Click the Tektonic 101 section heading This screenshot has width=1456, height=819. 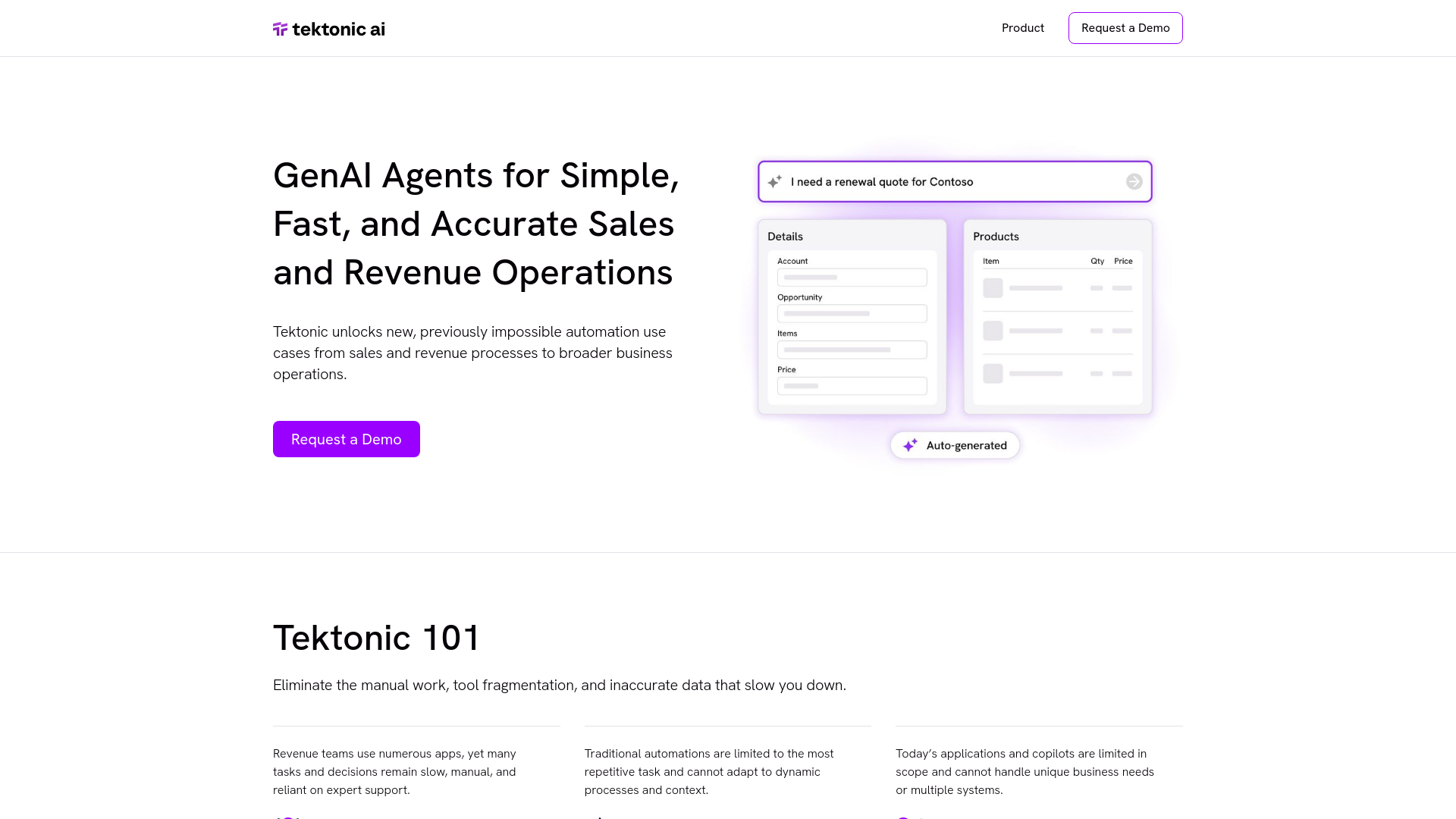click(375, 638)
